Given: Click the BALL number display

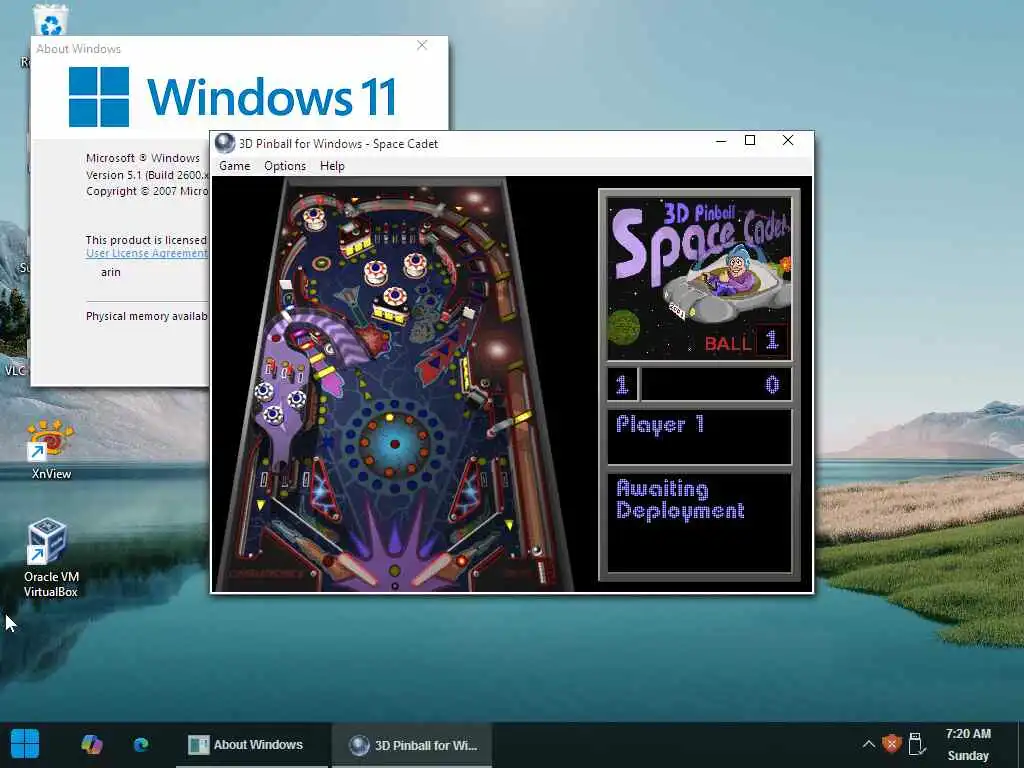Looking at the screenshot, I should click(771, 340).
